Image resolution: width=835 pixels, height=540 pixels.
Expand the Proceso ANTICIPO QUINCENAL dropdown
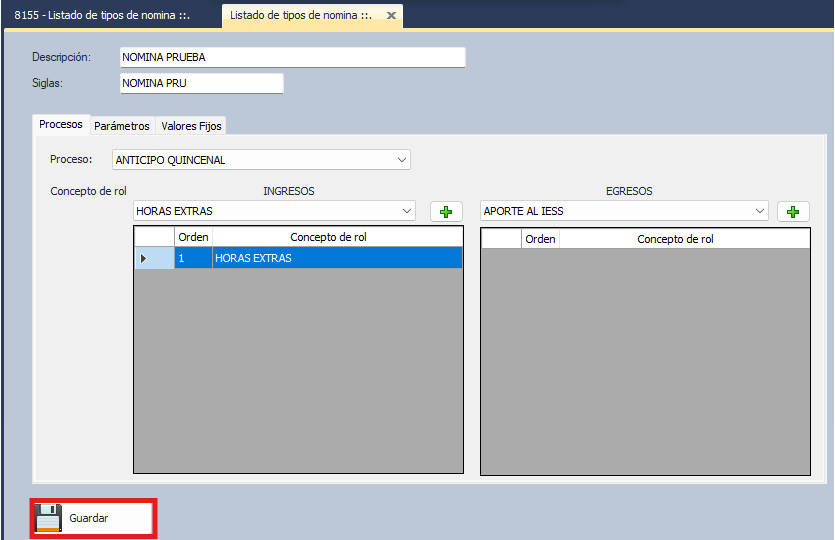pyautogui.click(x=401, y=159)
